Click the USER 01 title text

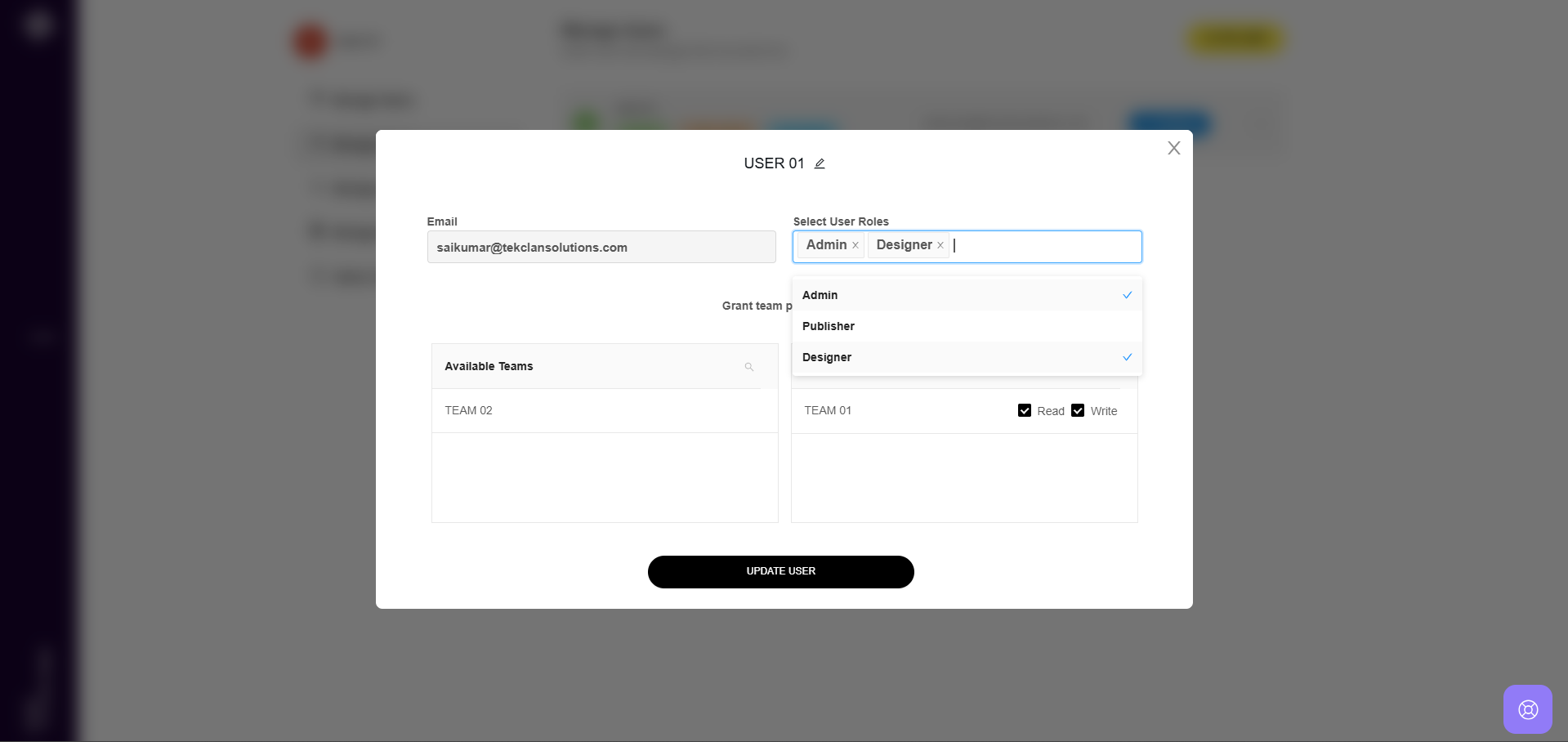[x=774, y=163]
